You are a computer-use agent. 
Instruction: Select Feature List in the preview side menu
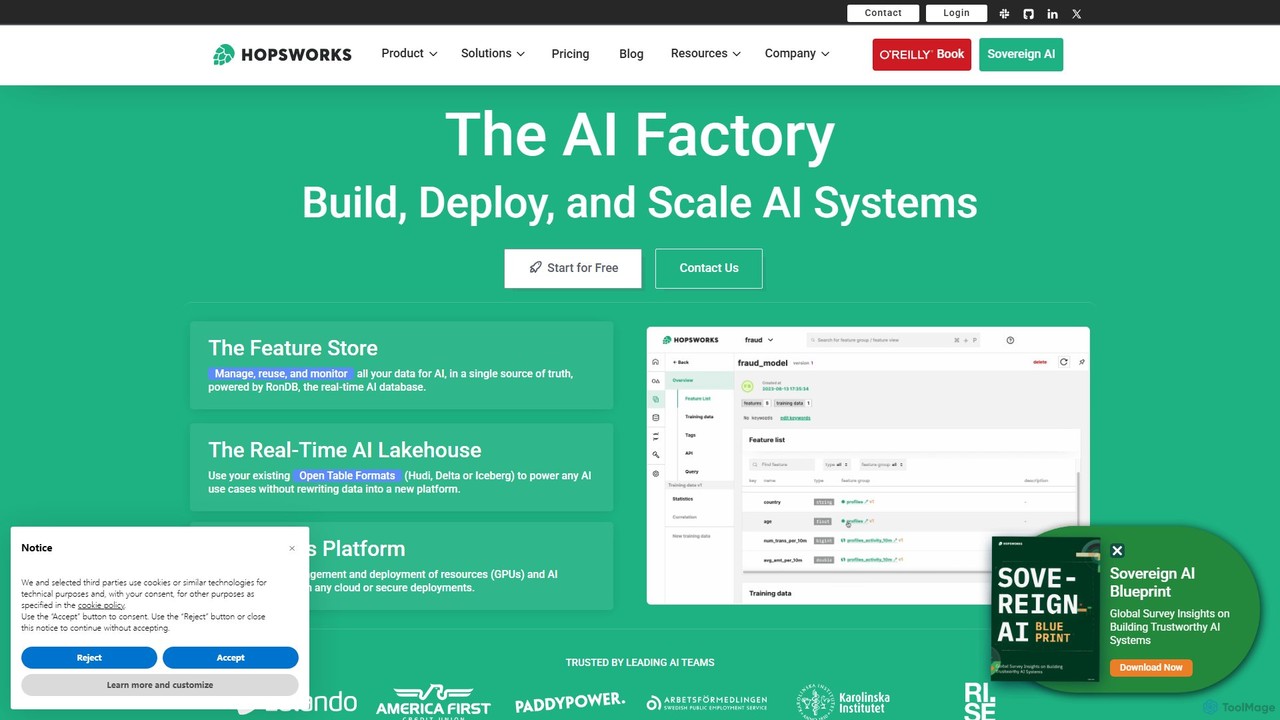click(698, 398)
